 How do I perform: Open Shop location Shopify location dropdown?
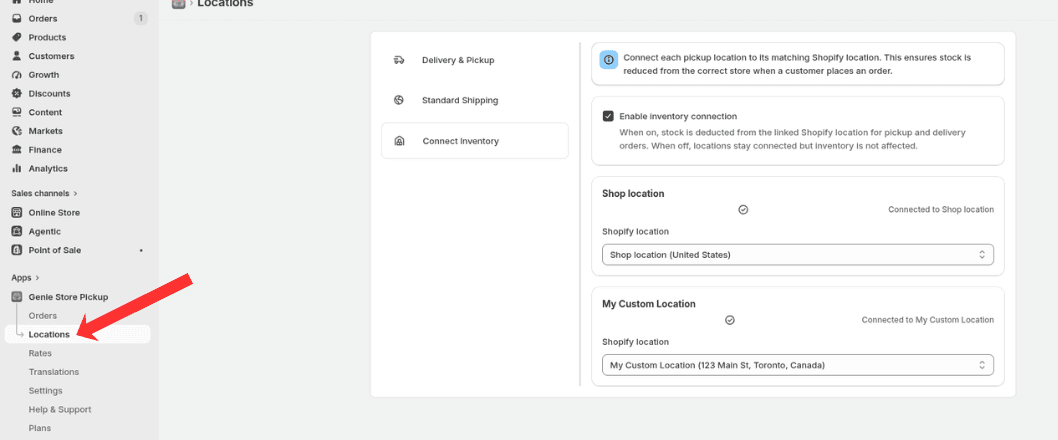[x=798, y=255]
